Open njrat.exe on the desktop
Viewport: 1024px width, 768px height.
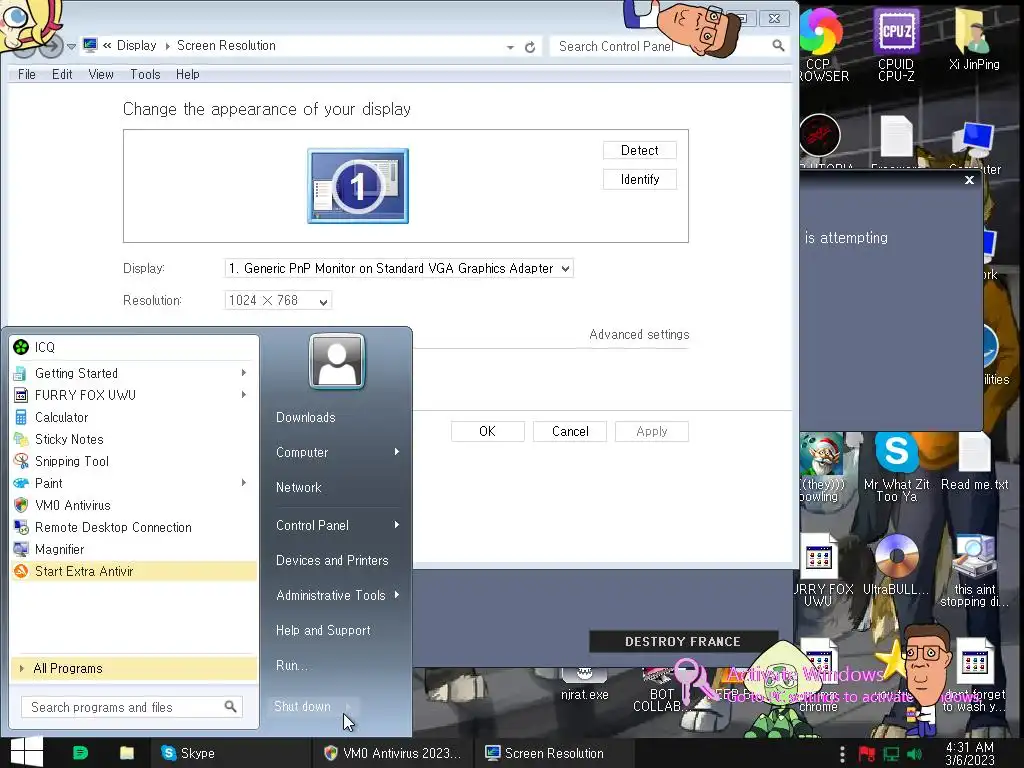pyautogui.click(x=584, y=685)
